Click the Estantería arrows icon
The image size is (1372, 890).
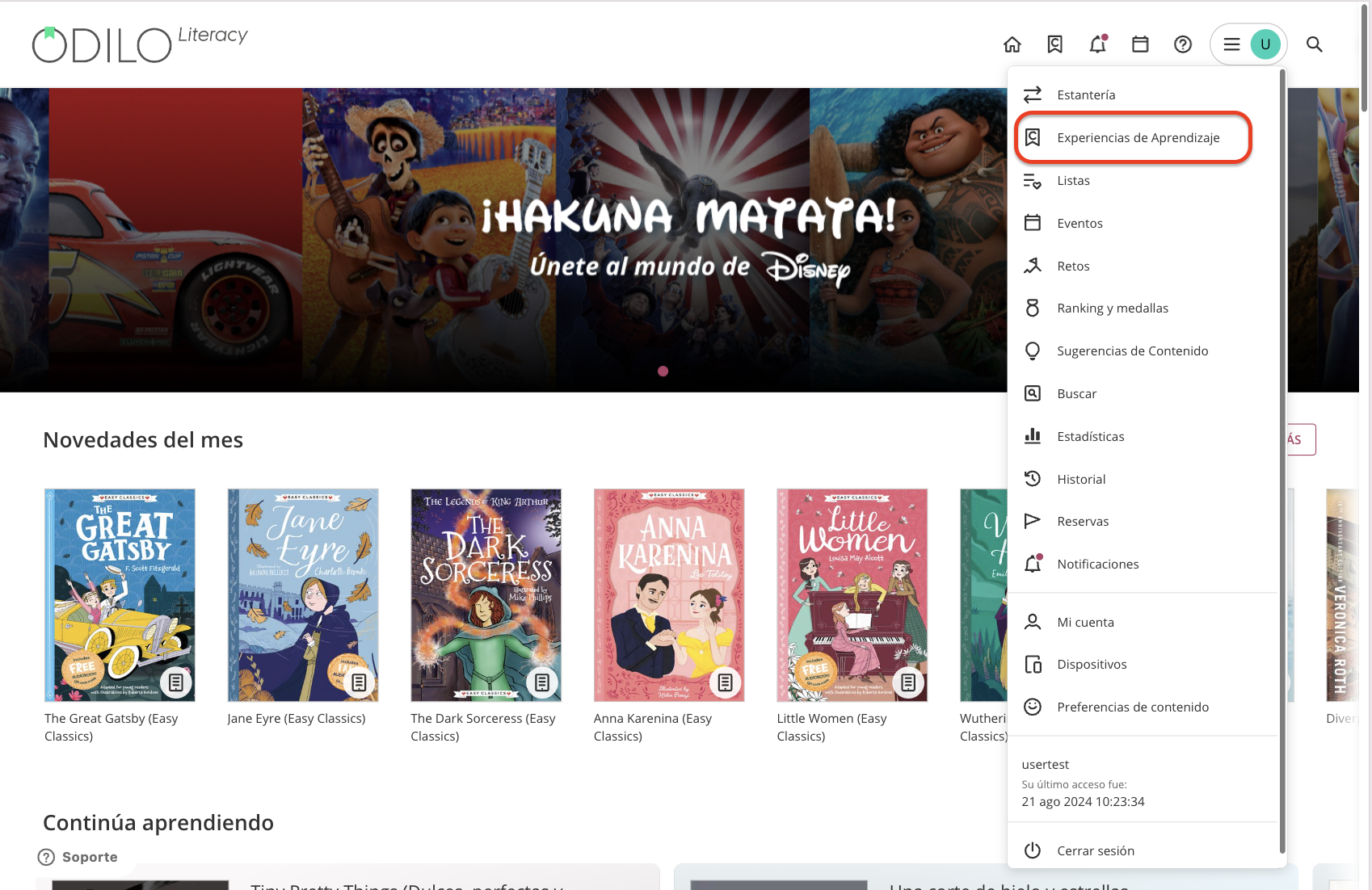click(x=1033, y=94)
